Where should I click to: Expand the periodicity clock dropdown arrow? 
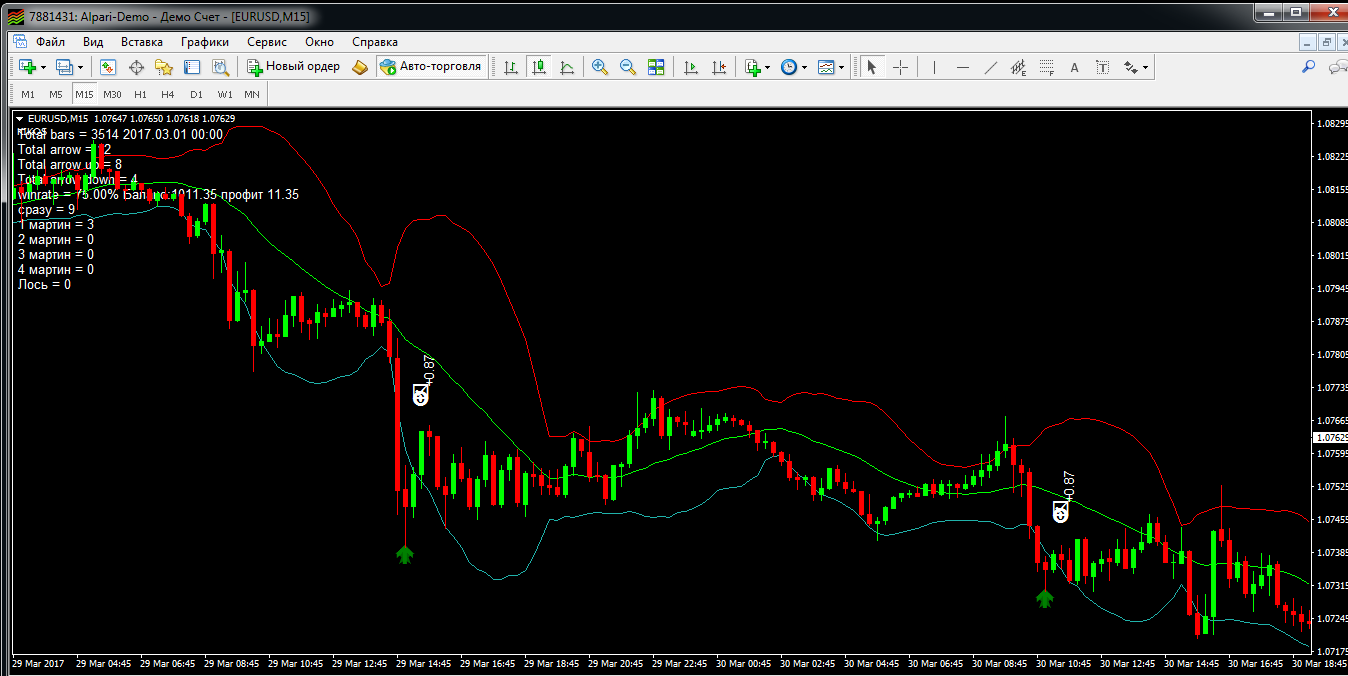coord(804,68)
